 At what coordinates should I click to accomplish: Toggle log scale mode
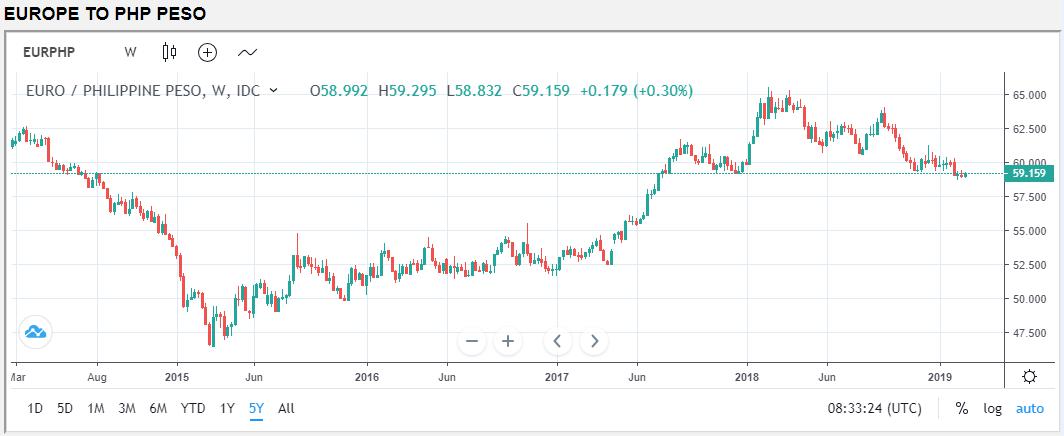(992, 408)
